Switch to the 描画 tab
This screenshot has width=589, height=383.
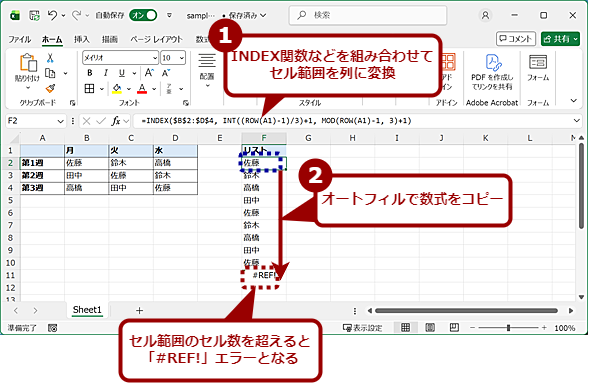110,39
